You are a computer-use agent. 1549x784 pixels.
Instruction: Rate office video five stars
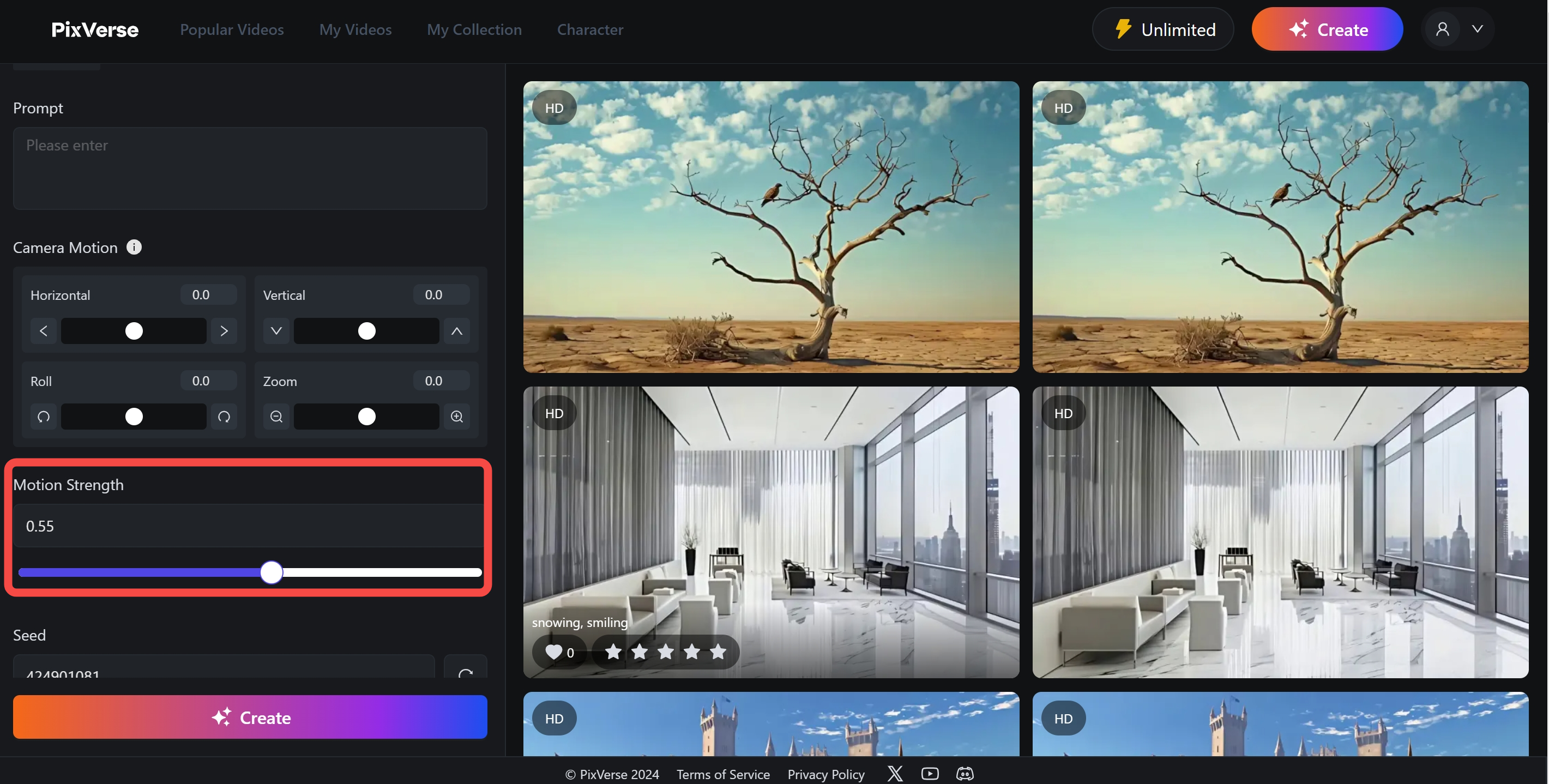click(x=718, y=652)
